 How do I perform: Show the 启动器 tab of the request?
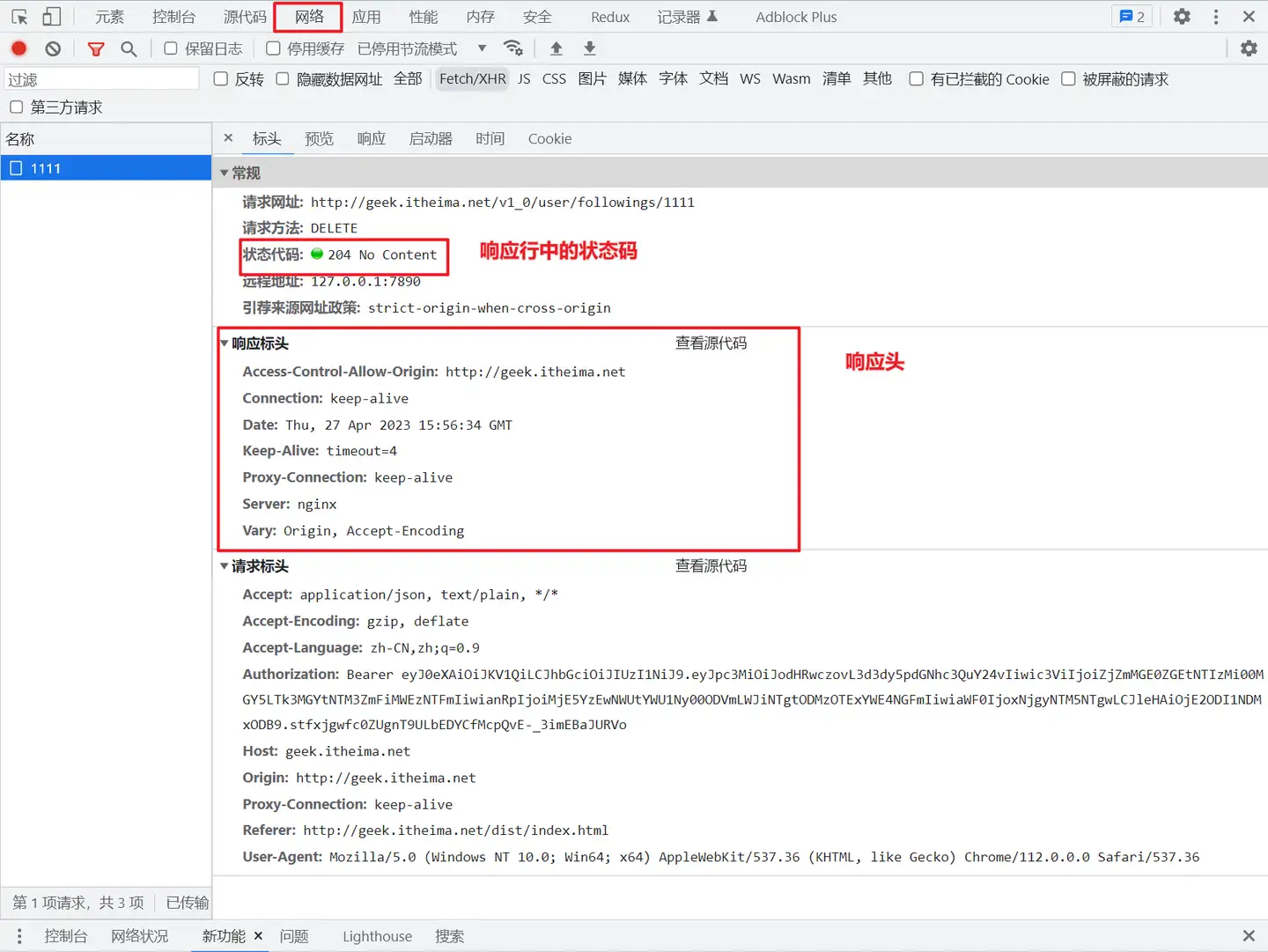coord(431,138)
